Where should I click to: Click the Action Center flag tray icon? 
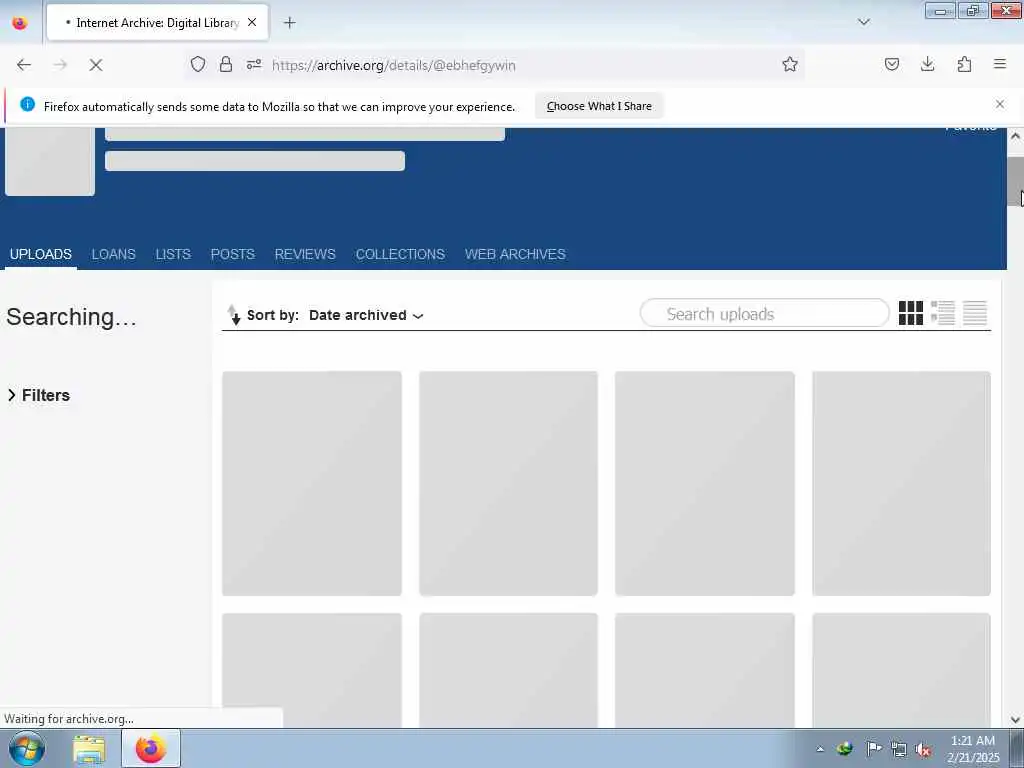pyautogui.click(x=874, y=749)
